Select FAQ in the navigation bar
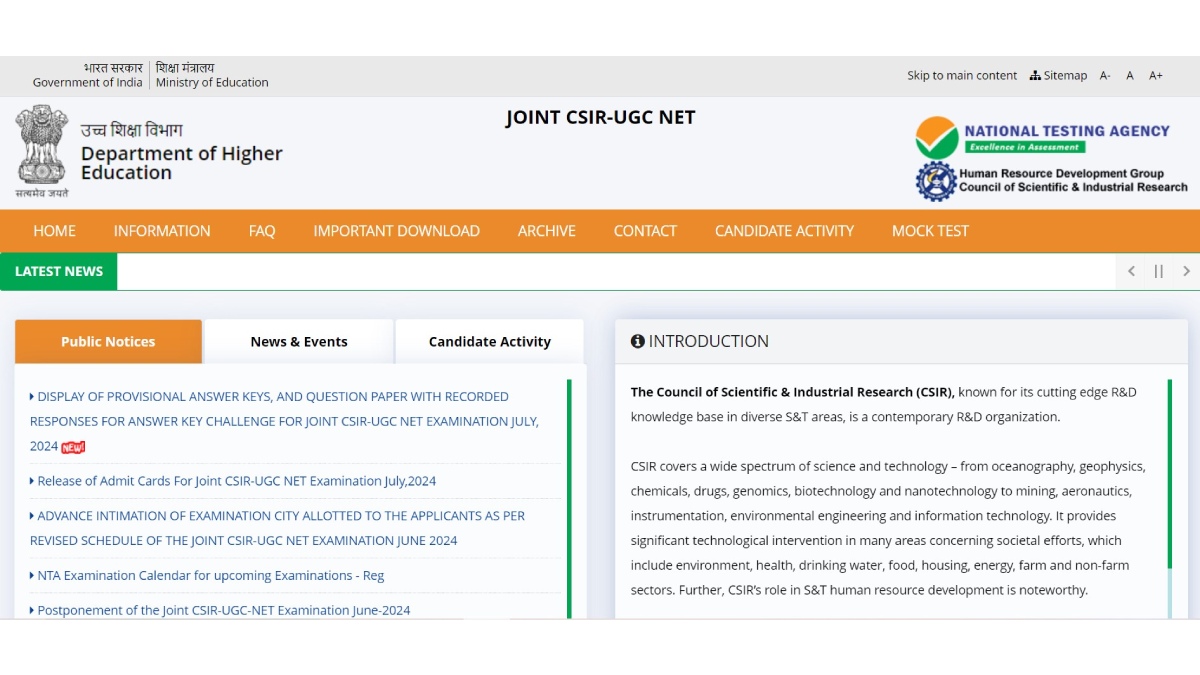The width and height of the screenshot is (1200, 675). 261,231
